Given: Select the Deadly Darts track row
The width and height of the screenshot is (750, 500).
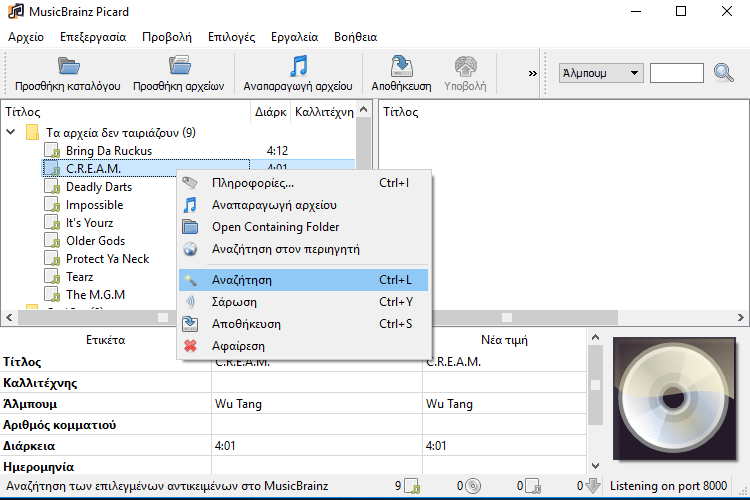Looking at the screenshot, I should point(99,187).
